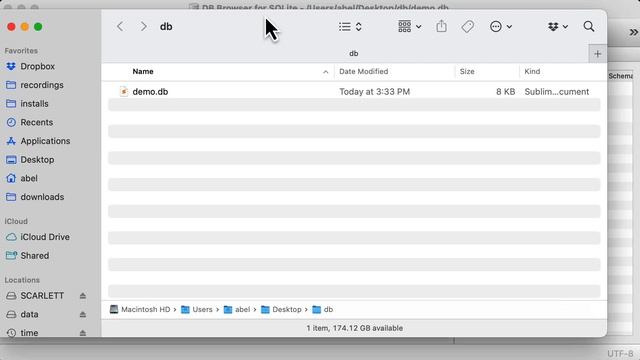Open the Dropbox toolbar dropdown
Screen dimensions: 640x360
coord(558,27)
